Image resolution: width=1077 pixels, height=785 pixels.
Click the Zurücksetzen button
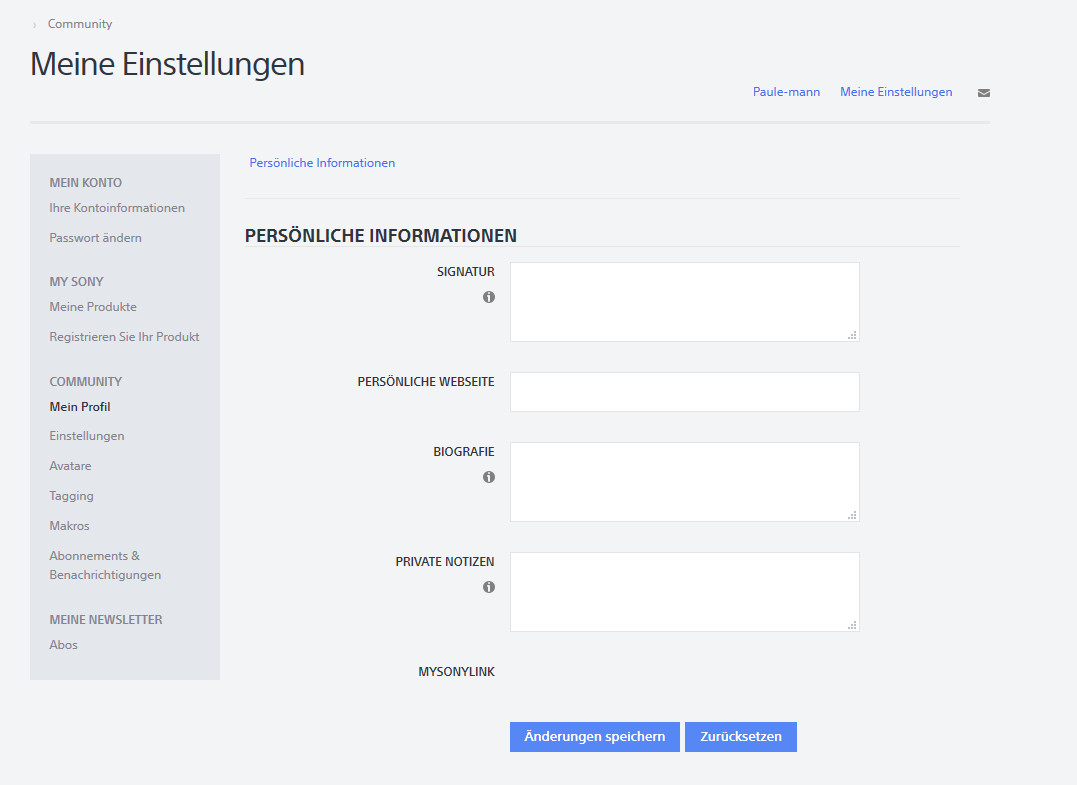coord(740,737)
